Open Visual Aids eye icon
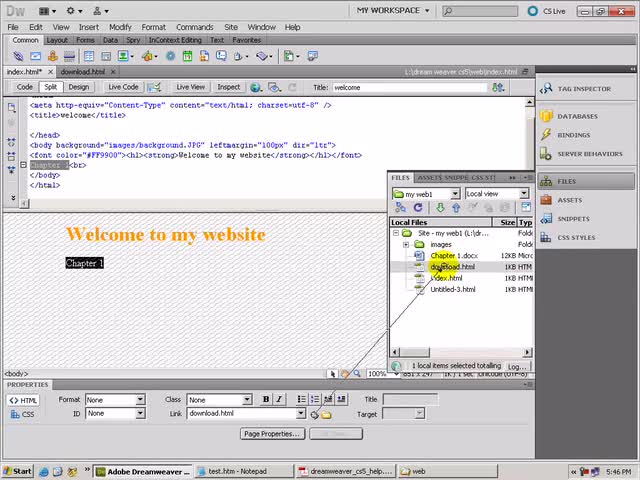The width and height of the screenshot is (640, 480). [x=275, y=87]
